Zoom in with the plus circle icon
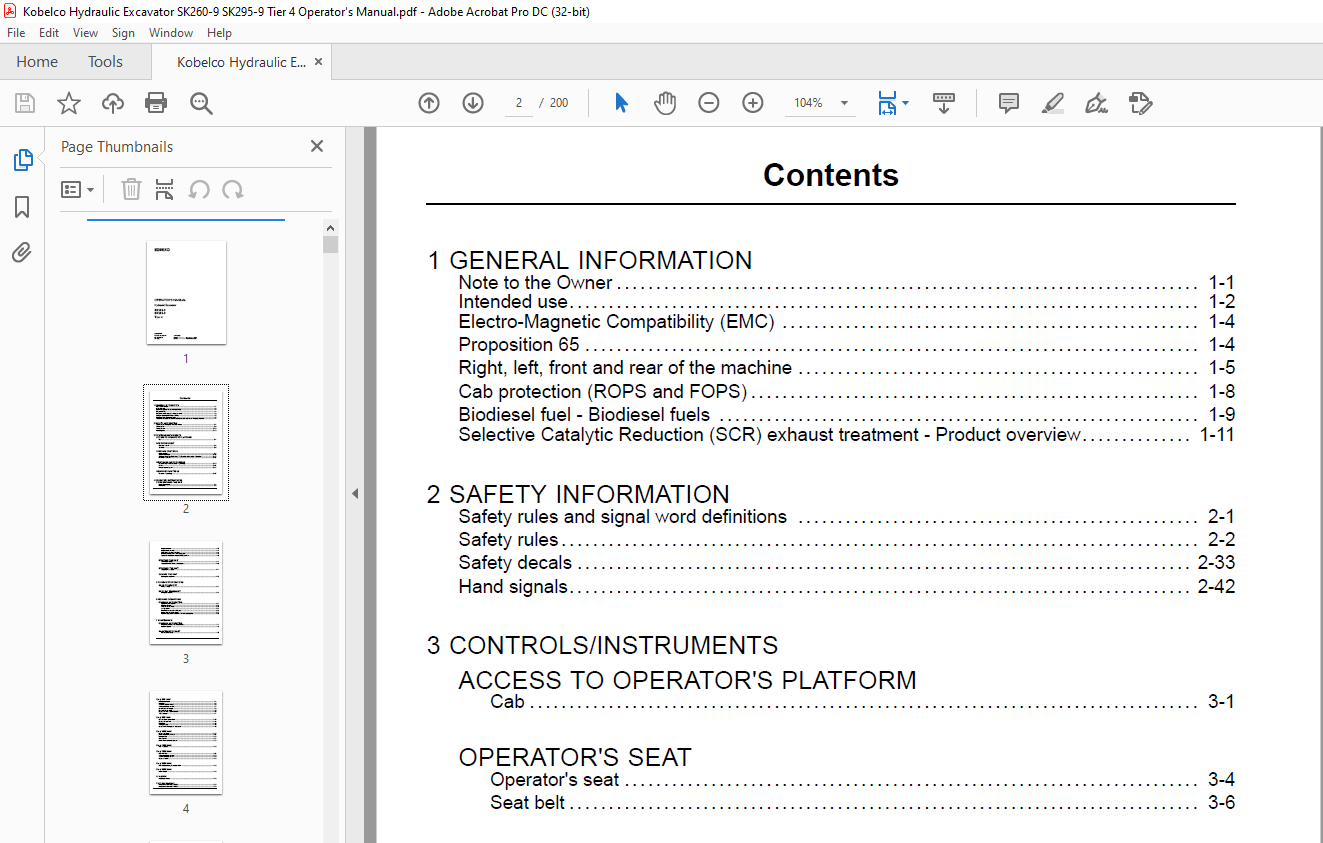The width and height of the screenshot is (1323, 843). click(x=753, y=103)
